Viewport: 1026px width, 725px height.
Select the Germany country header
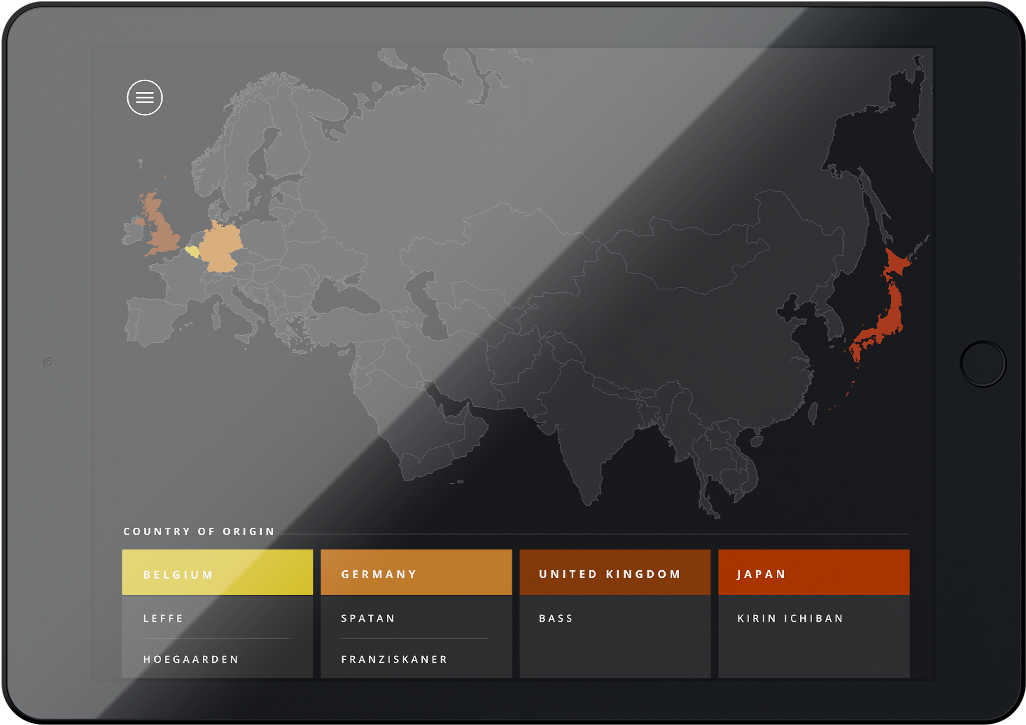(x=416, y=573)
